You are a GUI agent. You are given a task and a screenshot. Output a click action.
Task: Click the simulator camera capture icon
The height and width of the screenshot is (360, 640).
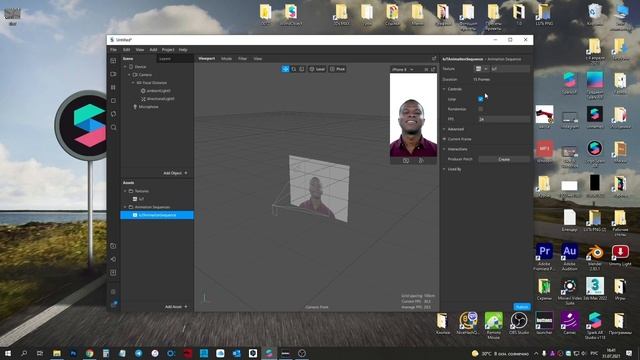pyautogui.click(x=406, y=161)
